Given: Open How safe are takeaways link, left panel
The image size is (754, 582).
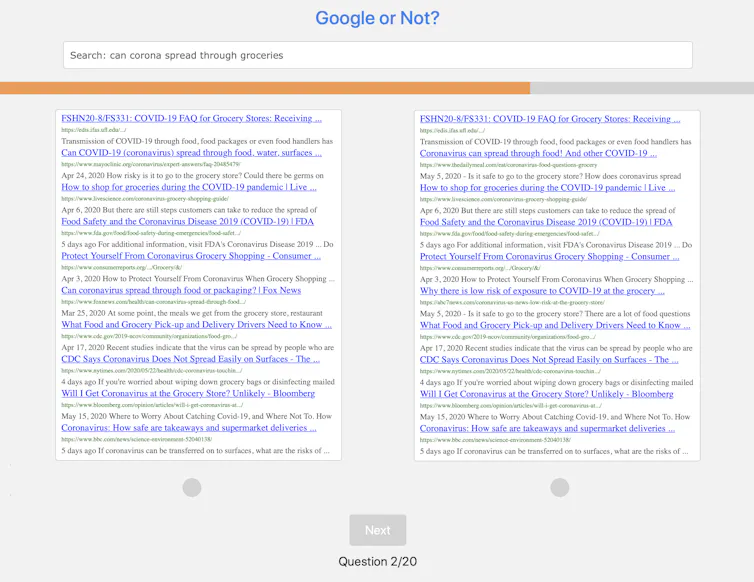Looking at the screenshot, I should point(188,428).
